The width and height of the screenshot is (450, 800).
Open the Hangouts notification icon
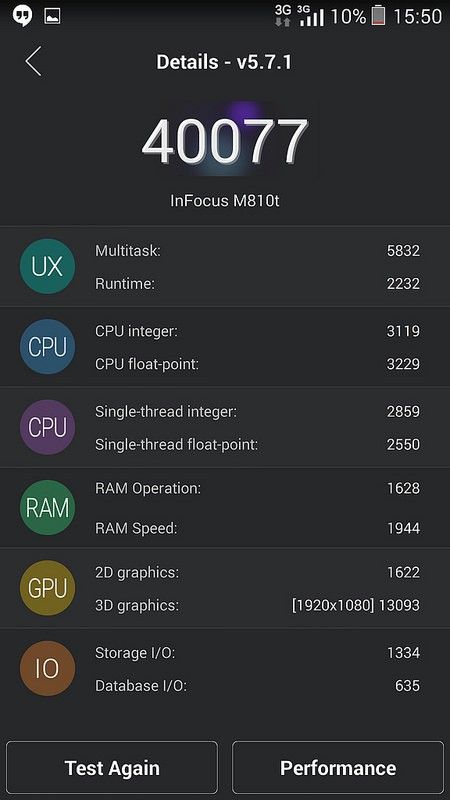pyautogui.click(x=22, y=16)
